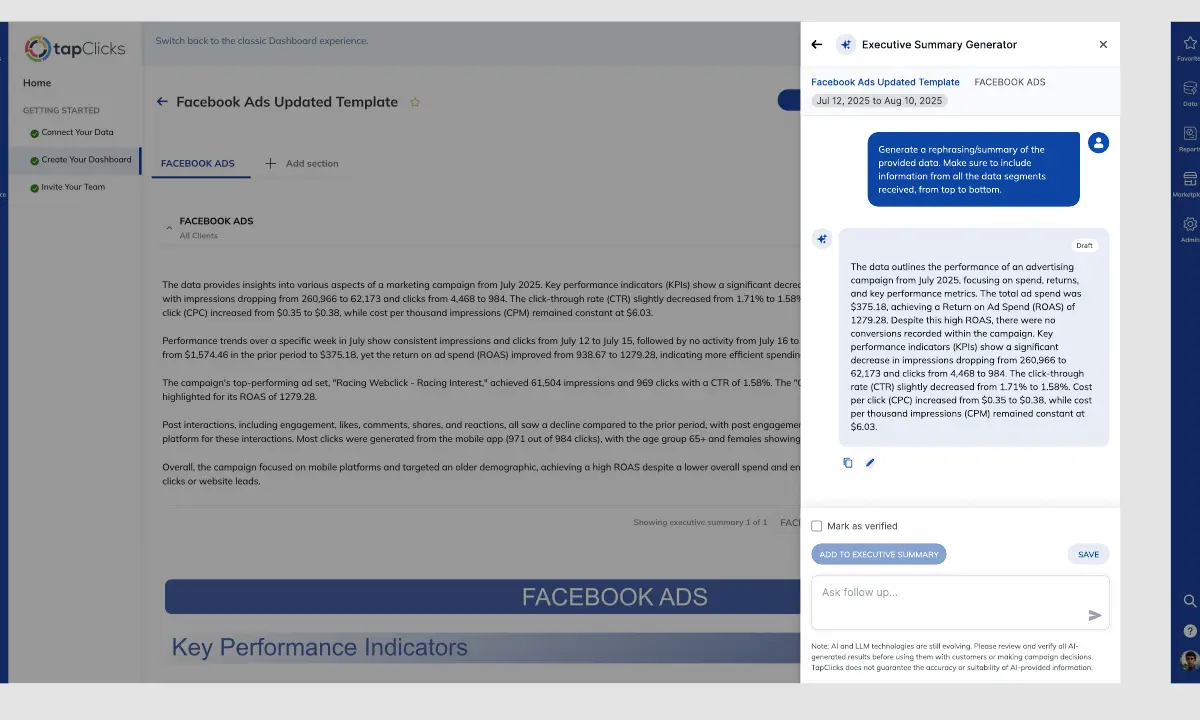Click the Ask follow up input field
1200x720 pixels.
[960, 603]
